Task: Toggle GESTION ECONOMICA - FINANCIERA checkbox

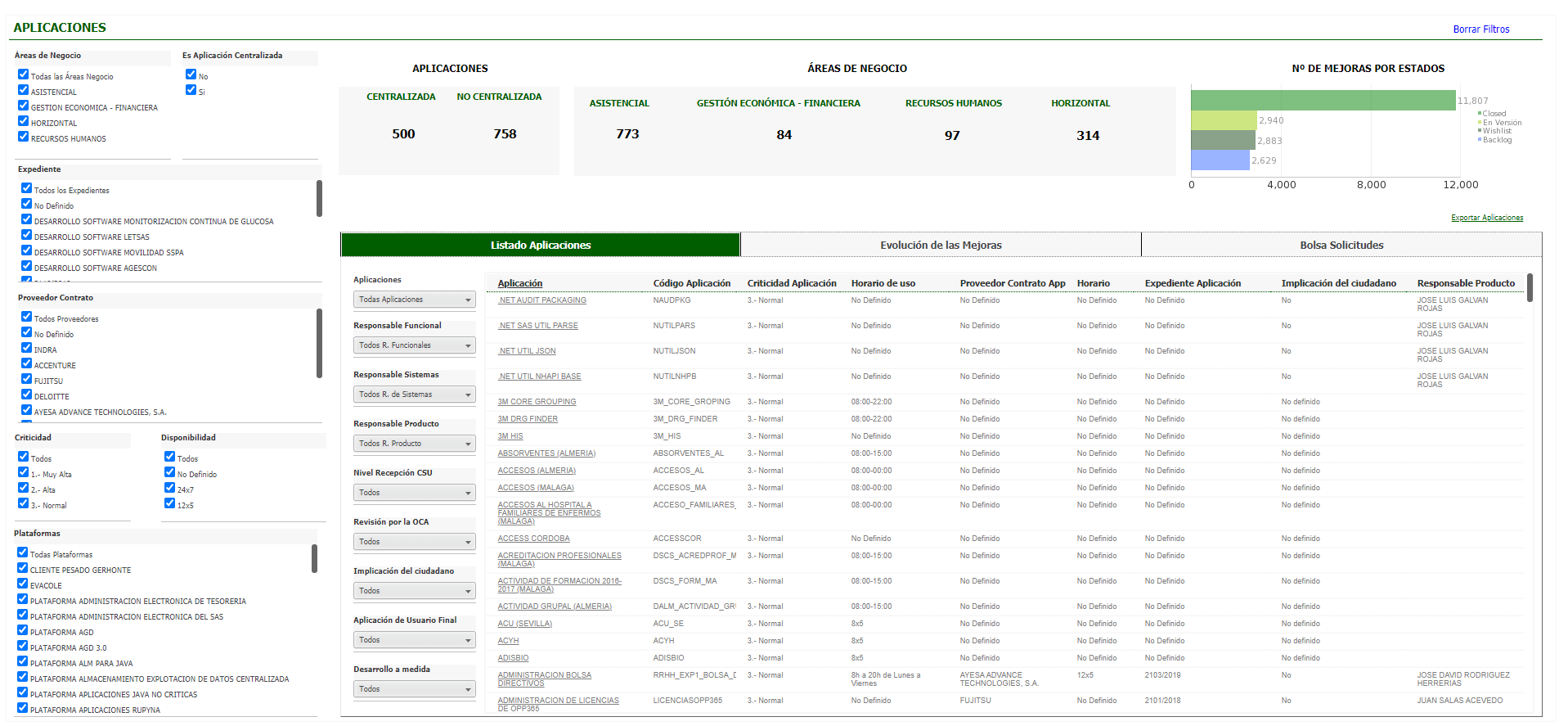Action: tap(23, 106)
